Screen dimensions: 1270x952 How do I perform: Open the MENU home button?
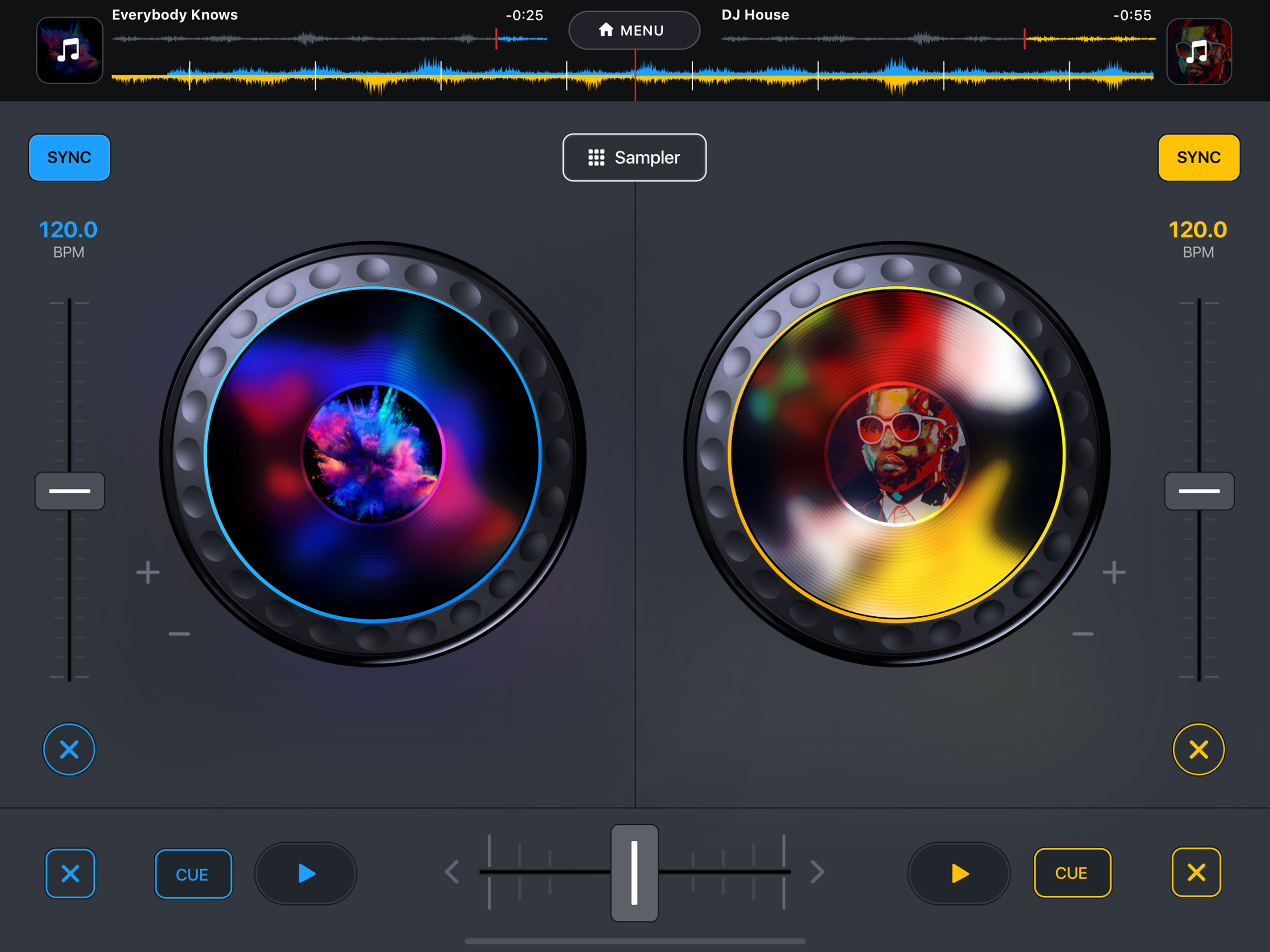634,30
